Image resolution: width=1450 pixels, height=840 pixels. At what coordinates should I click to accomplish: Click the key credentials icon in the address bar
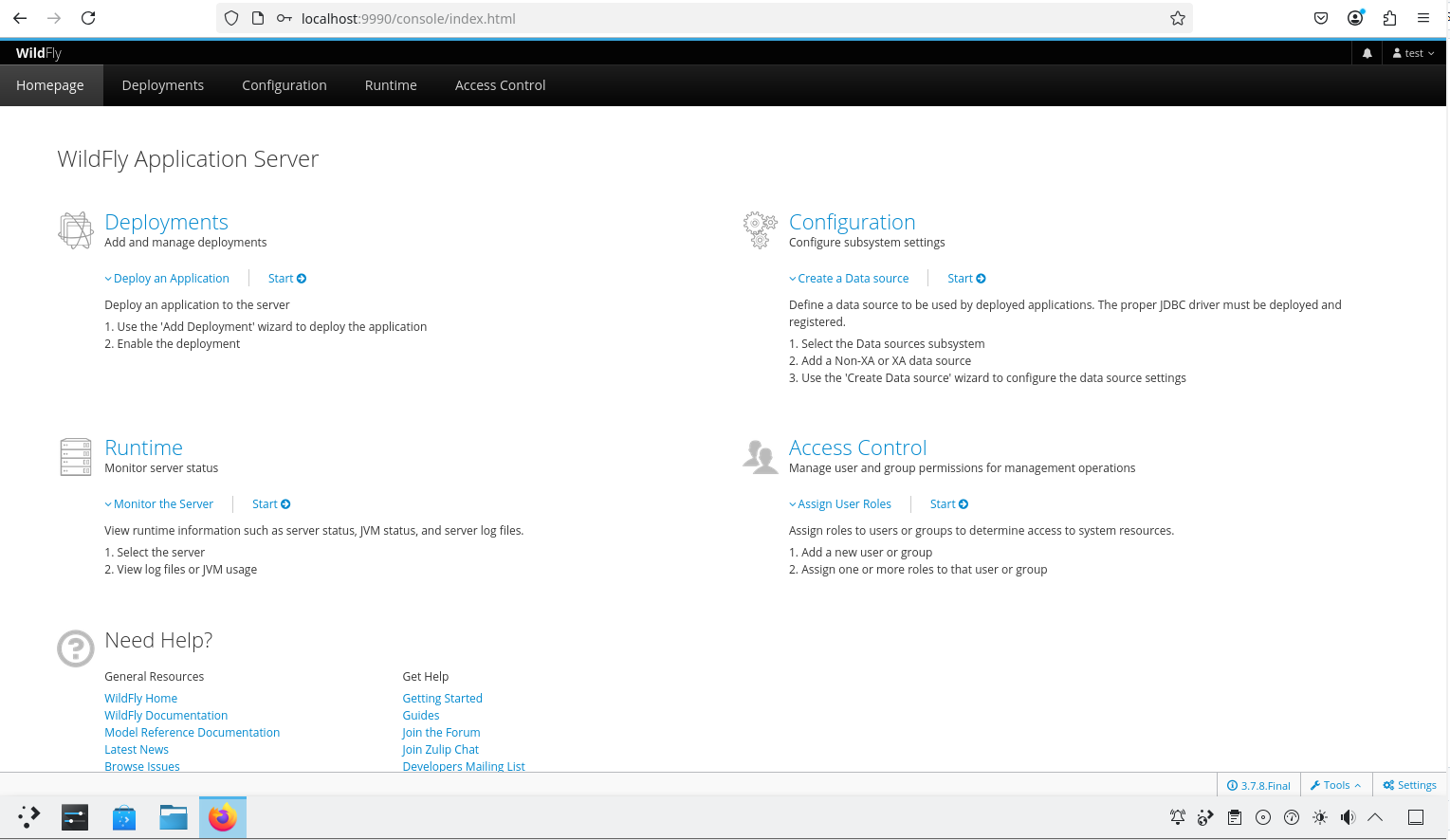284,18
